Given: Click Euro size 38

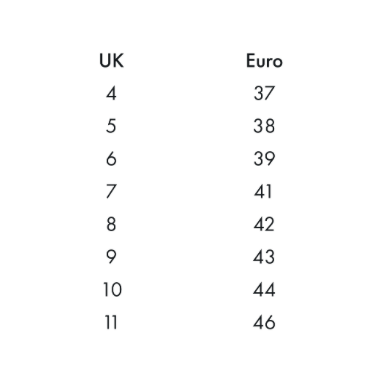Looking at the screenshot, I should [264, 126].
